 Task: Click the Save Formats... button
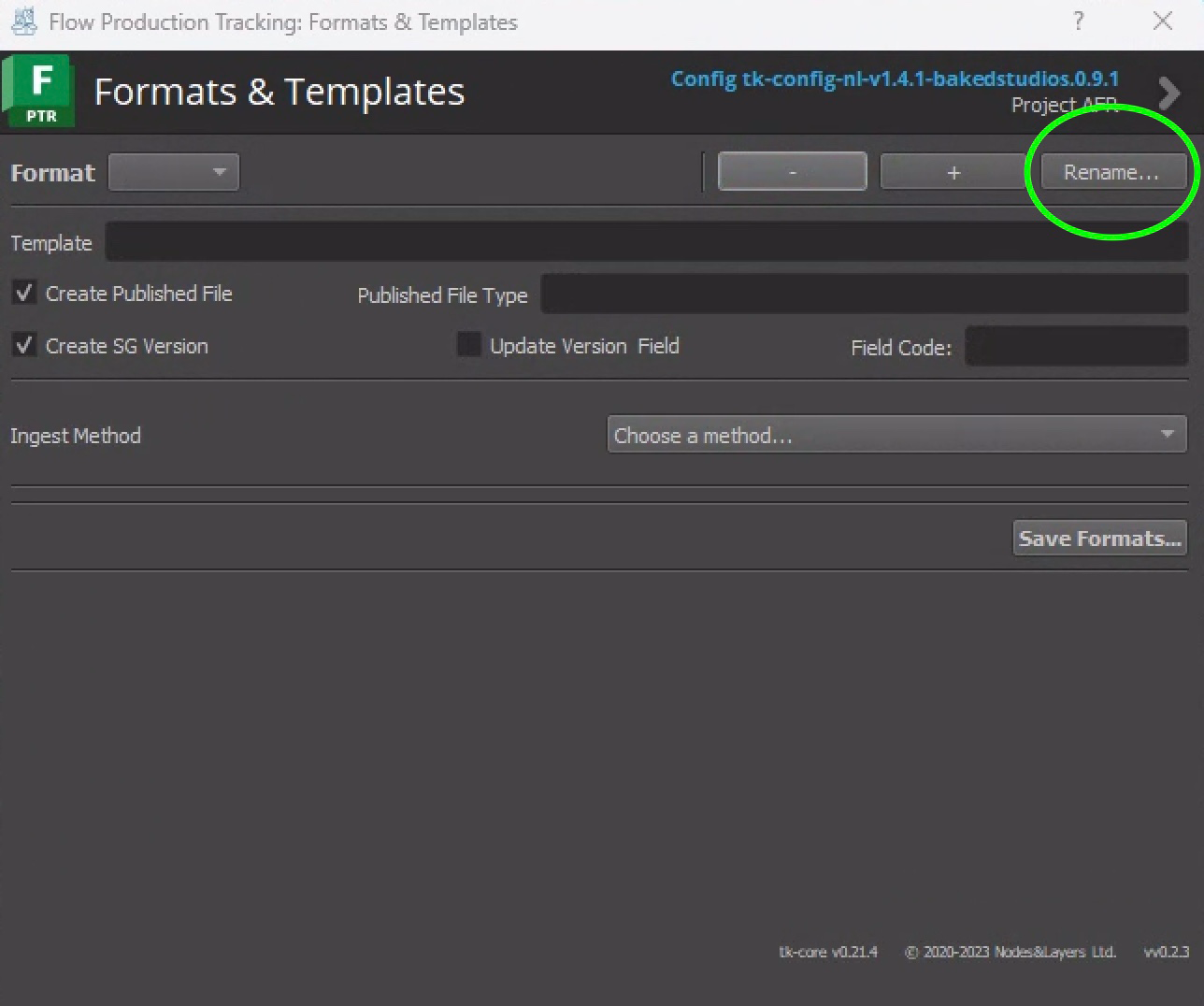point(1099,539)
